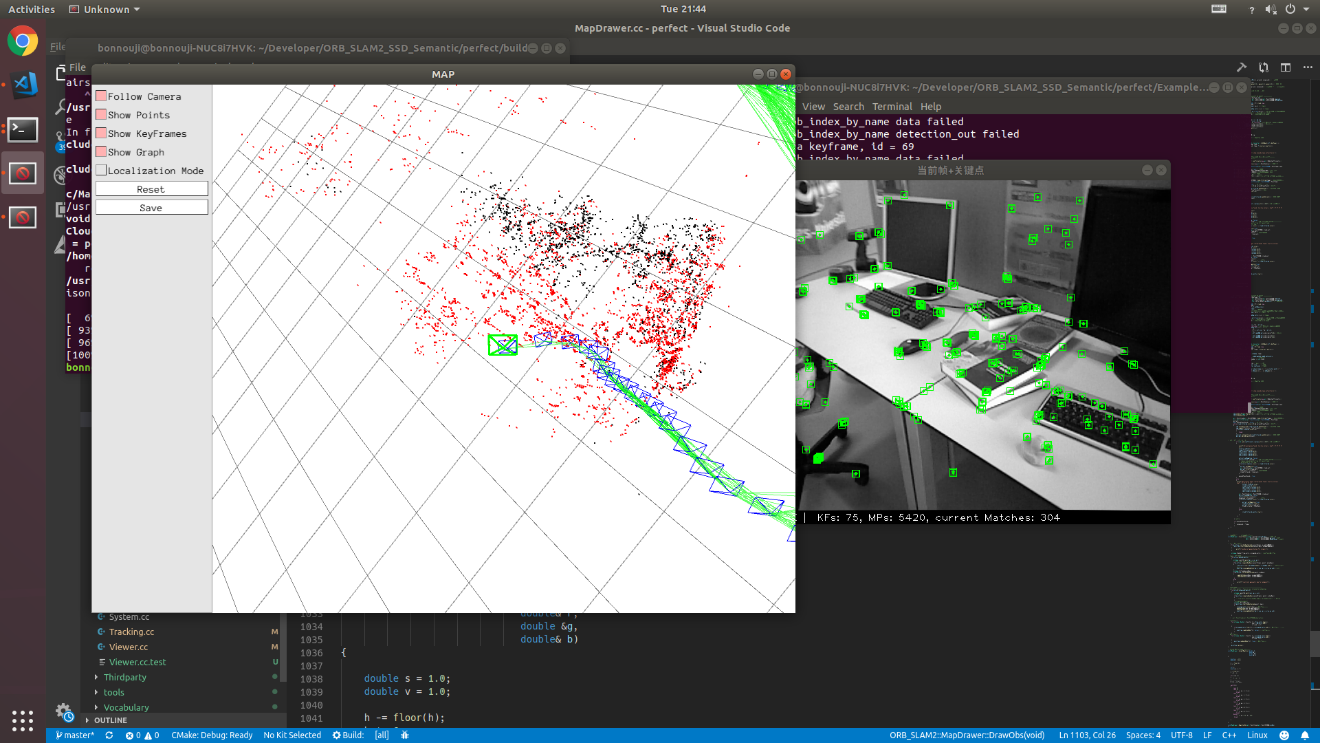This screenshot has width=1320, height=743.
Task: Open the Show Applications grid
Action: pos(22,719)
